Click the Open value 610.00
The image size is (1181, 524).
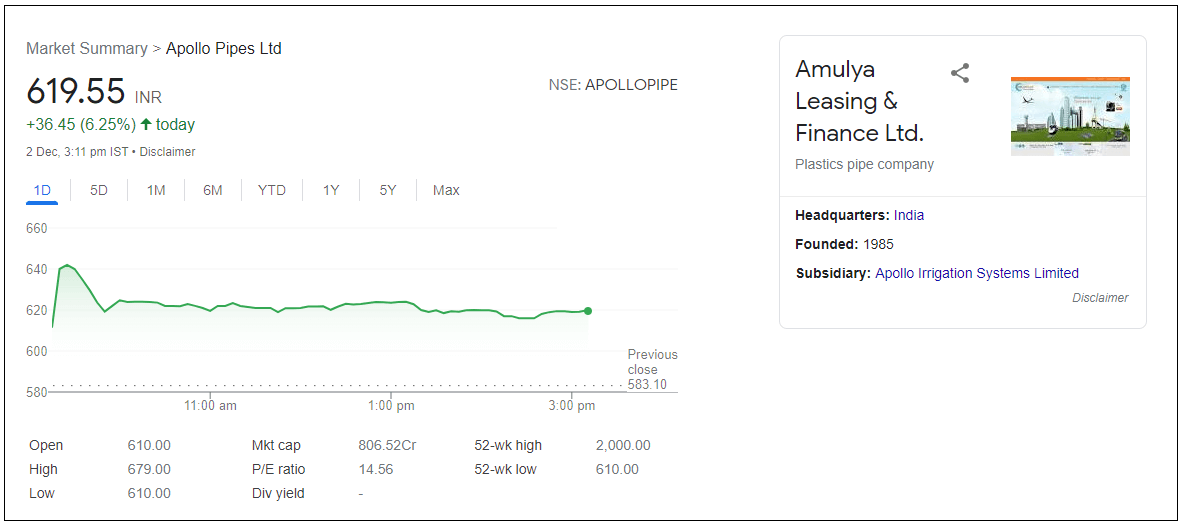149,446
